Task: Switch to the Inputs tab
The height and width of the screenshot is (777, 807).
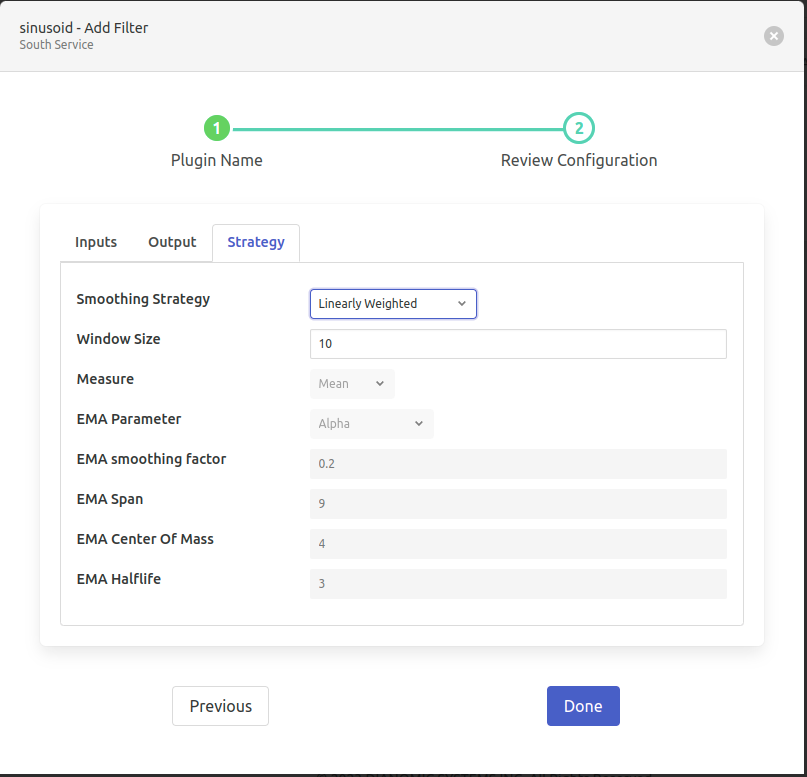Action: pos(96,242)
